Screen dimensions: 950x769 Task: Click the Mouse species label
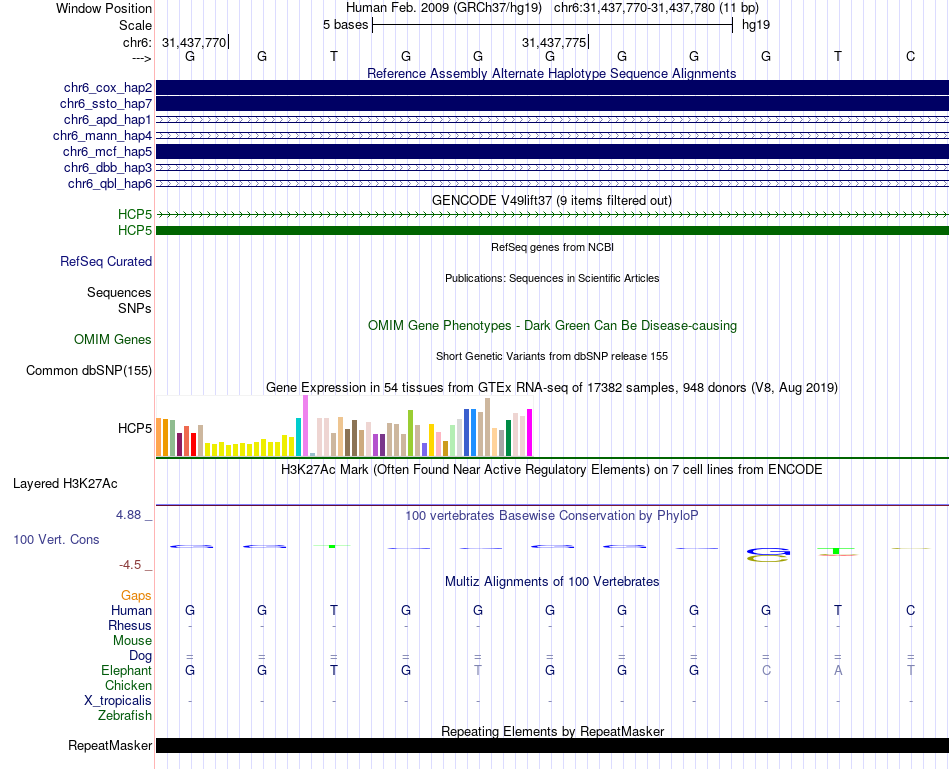(132, 641)
